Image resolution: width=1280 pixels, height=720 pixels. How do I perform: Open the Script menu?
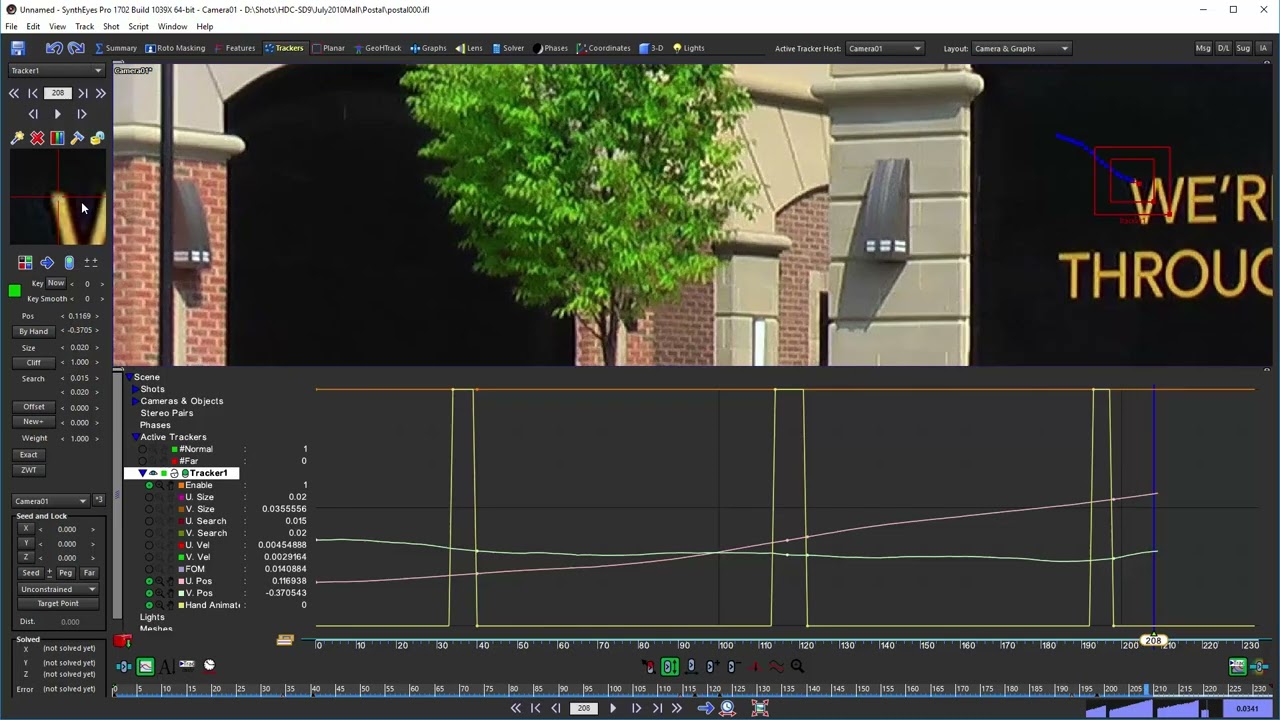tap(138, 27)
